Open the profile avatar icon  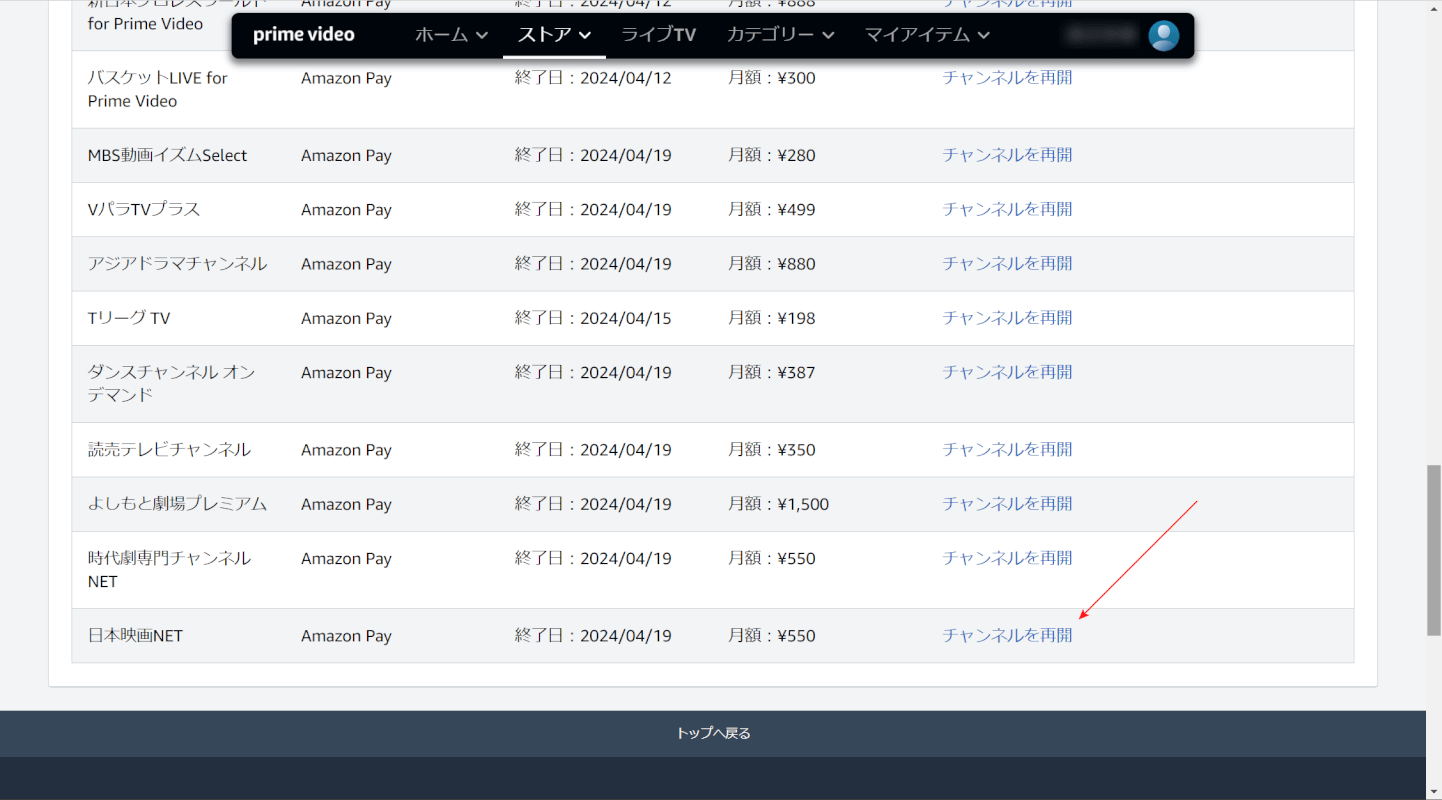[x=1163, y=36]
